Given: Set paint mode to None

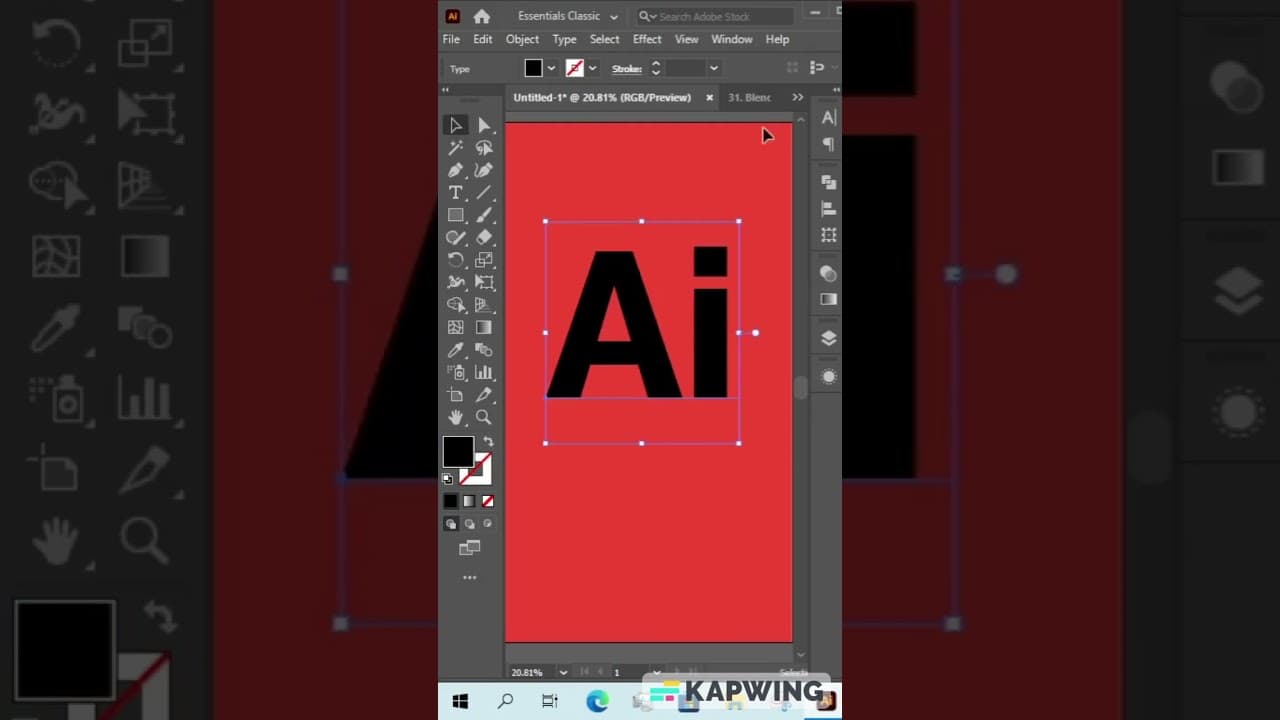Looking at the screenshot, I should click(x=488, y=501).
